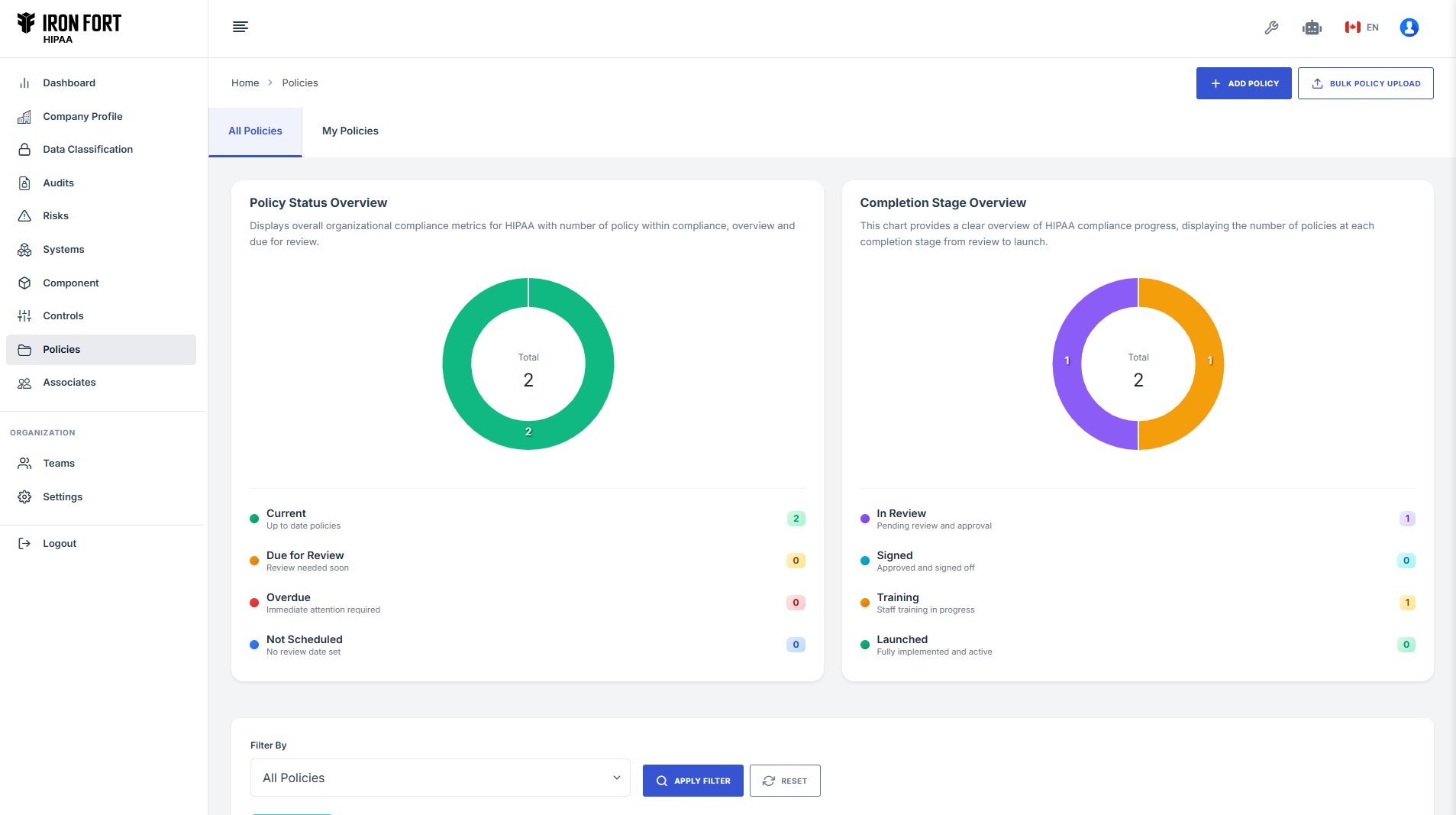Switch to the My Policies tab
This screenshot has height=815, width=1456.
point(350,131)
